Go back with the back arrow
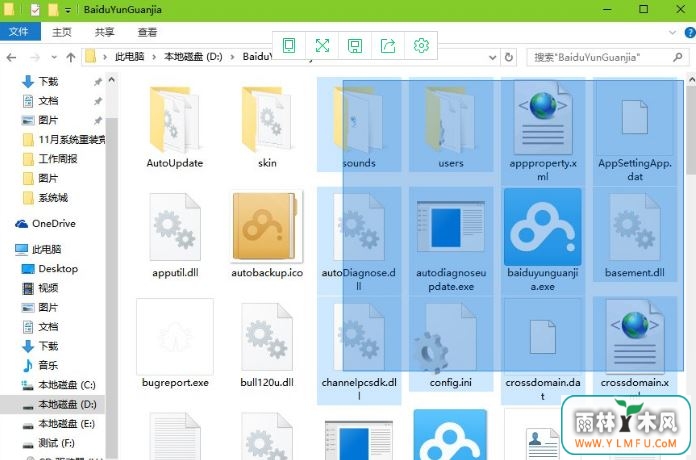696x460 pixels. click(x=12, y=57)
